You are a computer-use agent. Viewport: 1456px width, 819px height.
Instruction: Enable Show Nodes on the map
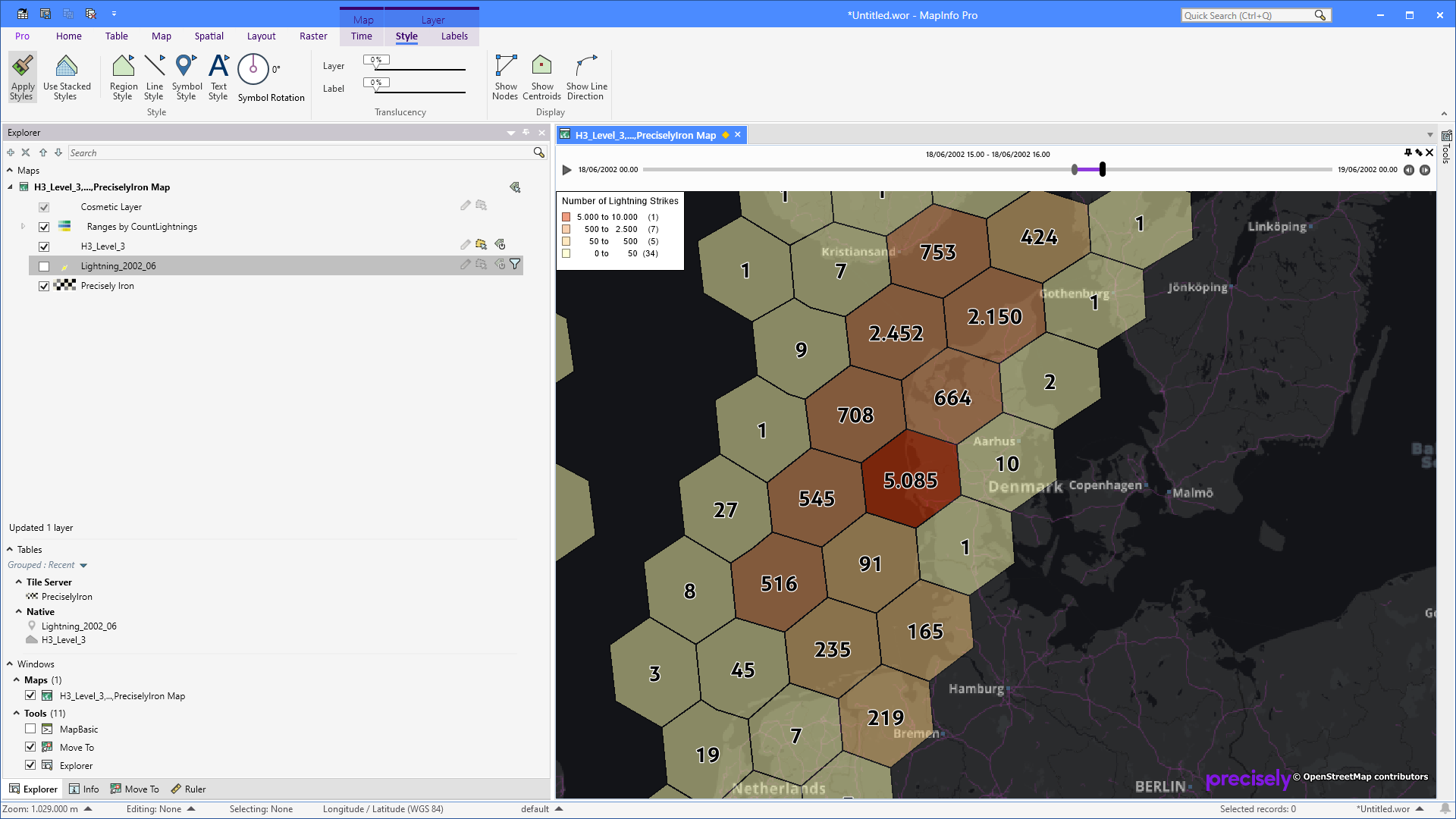point(505,76)
